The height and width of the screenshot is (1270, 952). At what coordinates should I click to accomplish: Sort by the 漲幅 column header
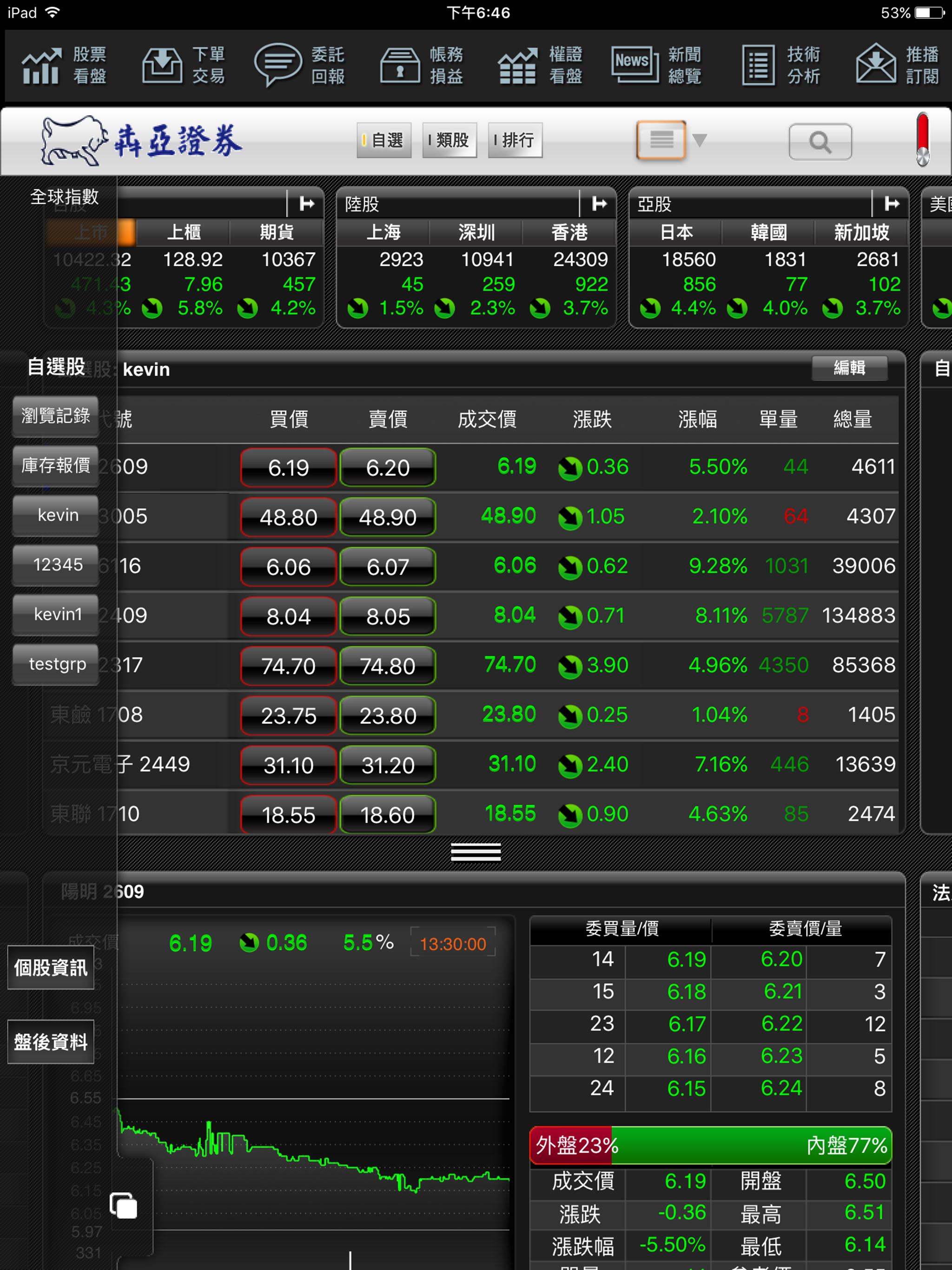698,419
